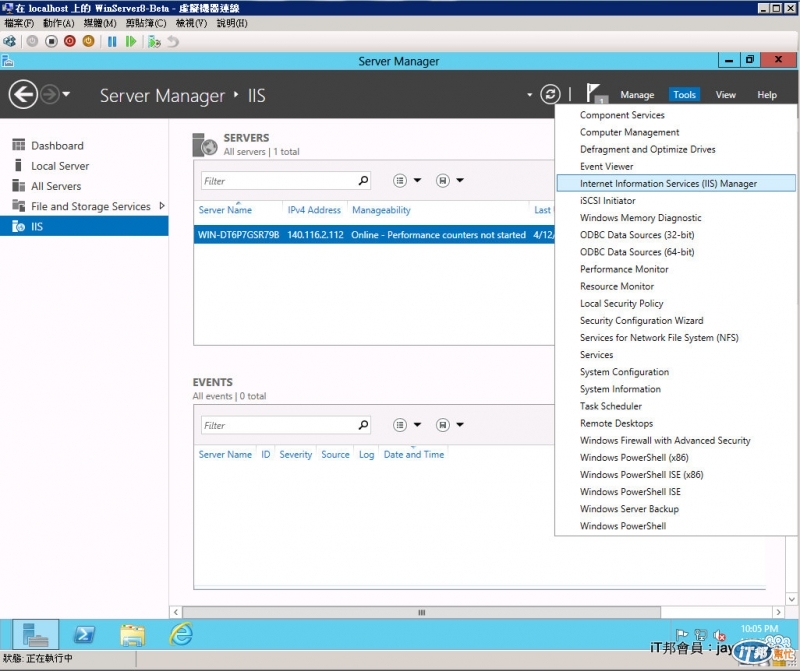Image resolution: width=800 pixels, height=671 pixels.
Task: Open the VM 檔案(F) menu
Action: coord(19,23)
